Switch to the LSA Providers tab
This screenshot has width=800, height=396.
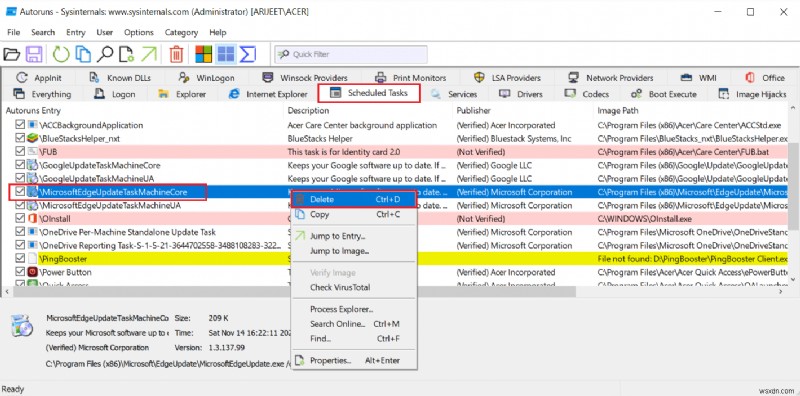click(x=507, y=78)
